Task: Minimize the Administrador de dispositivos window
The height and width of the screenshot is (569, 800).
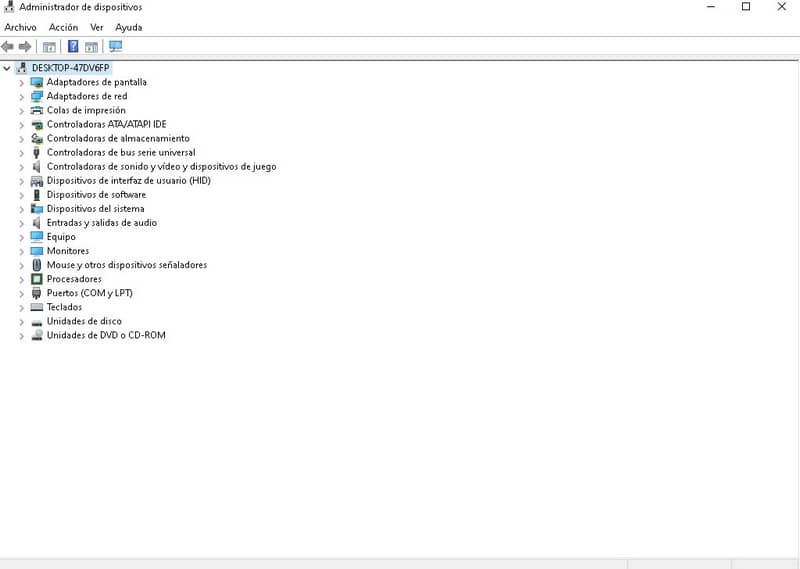Action: pos(711,7)
